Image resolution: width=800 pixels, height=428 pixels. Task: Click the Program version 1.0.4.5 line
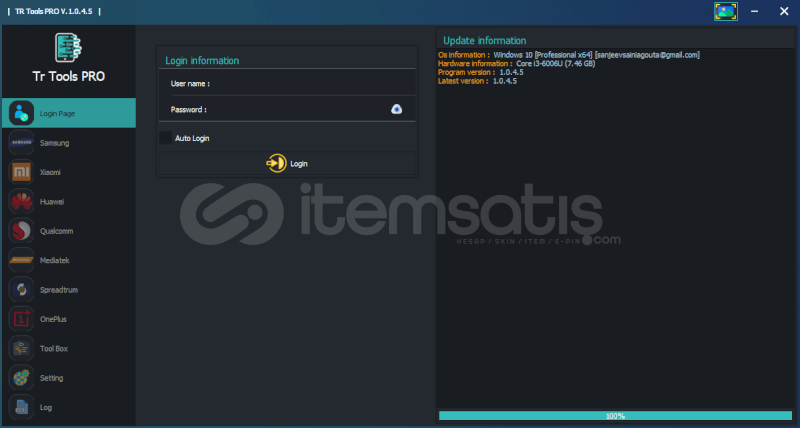481,72
